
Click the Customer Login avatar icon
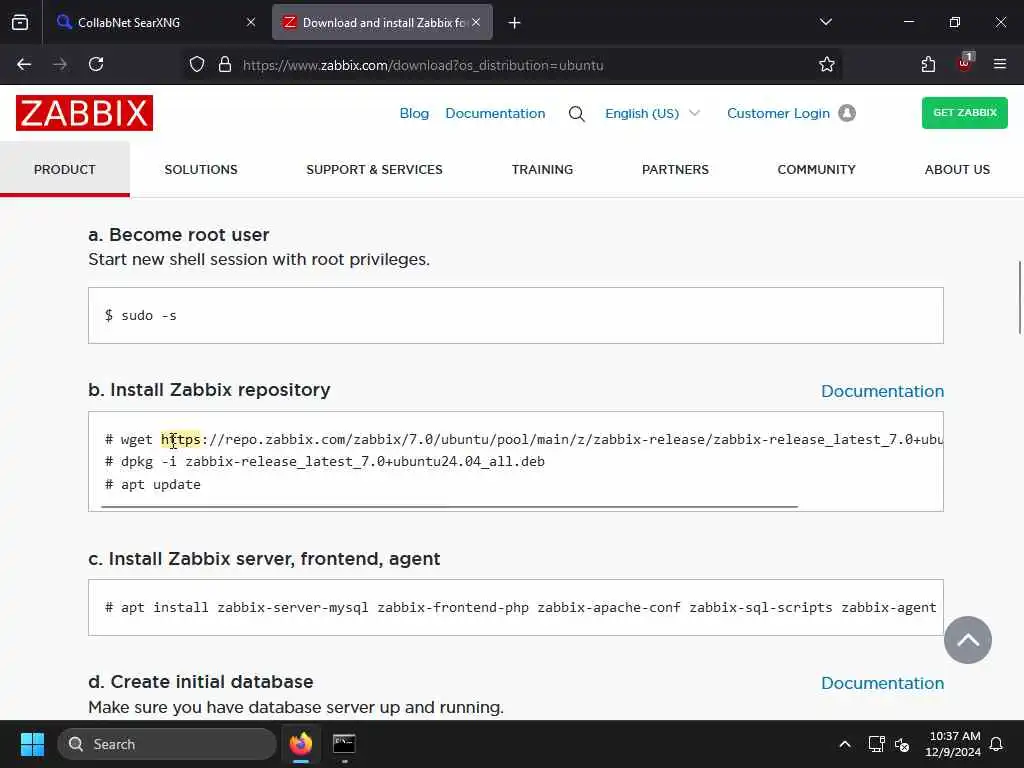coord(847,113)
